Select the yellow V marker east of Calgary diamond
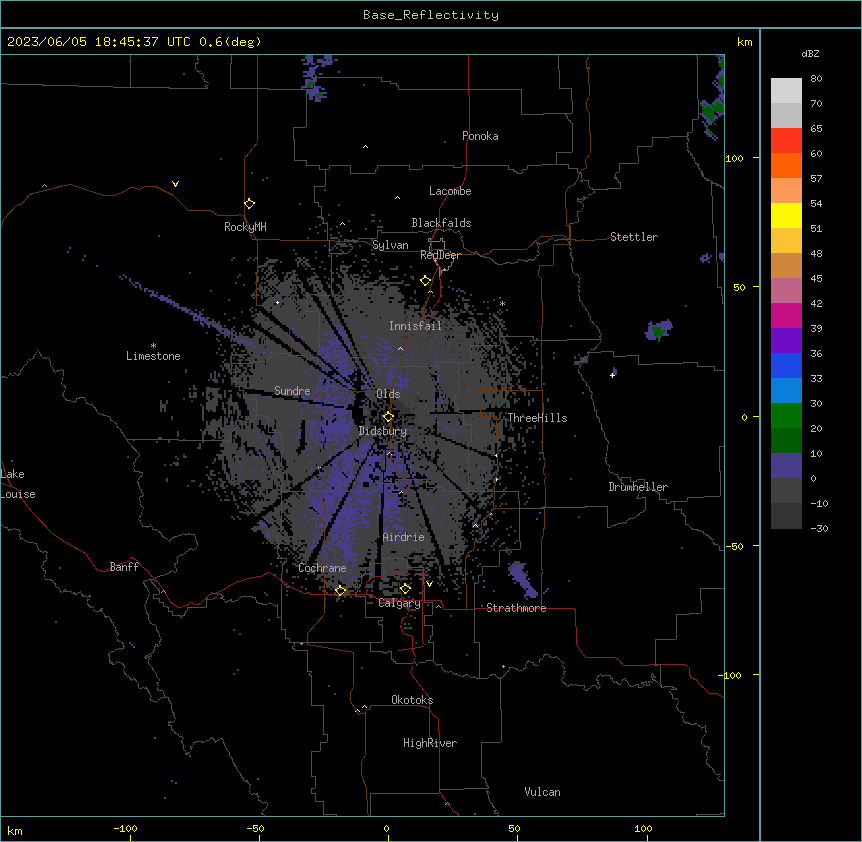The width and height of the screenshot is (862, 842). [x=429, y=584]
